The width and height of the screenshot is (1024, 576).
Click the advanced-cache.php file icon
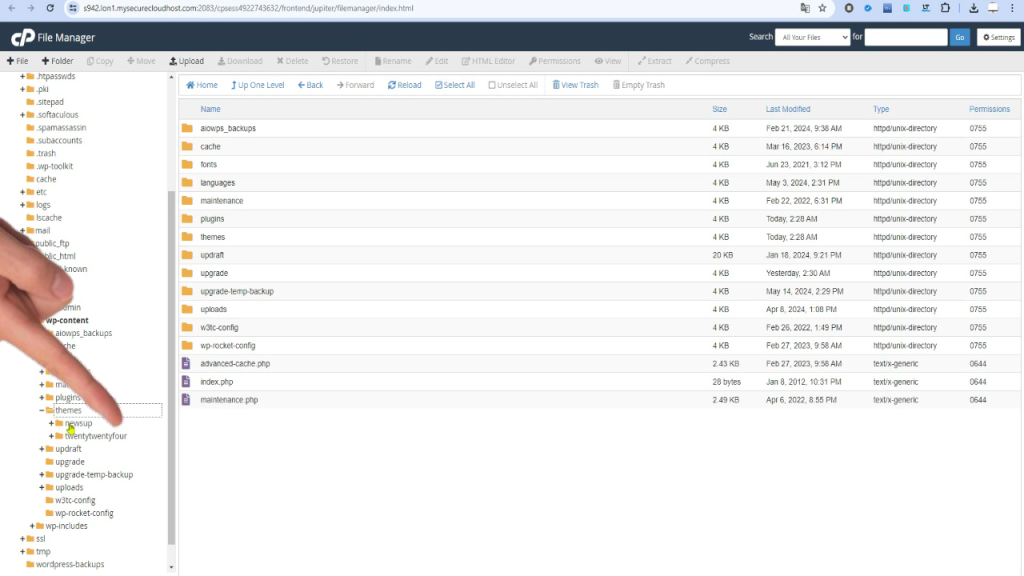(x=186, y=364)
